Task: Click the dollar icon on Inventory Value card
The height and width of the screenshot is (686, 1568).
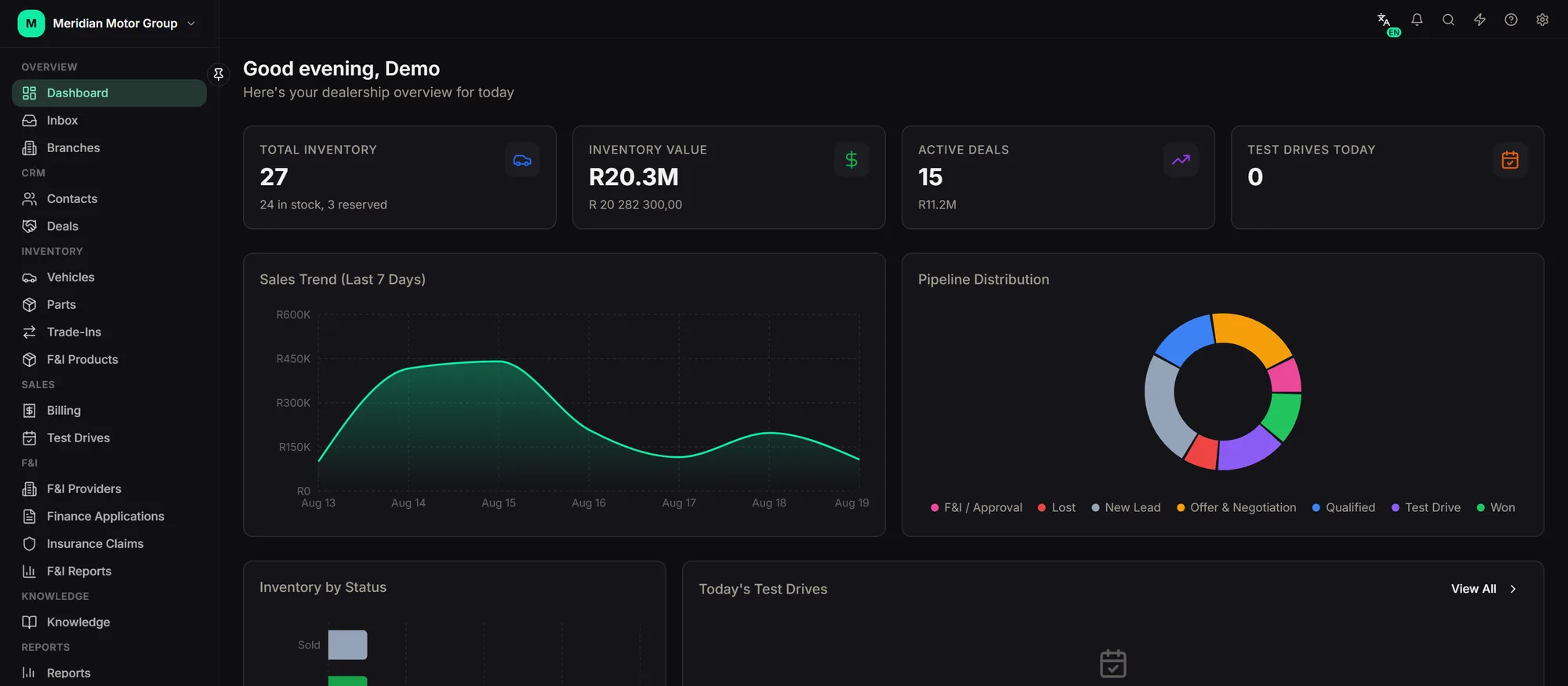Action: (x=851, y=160)
